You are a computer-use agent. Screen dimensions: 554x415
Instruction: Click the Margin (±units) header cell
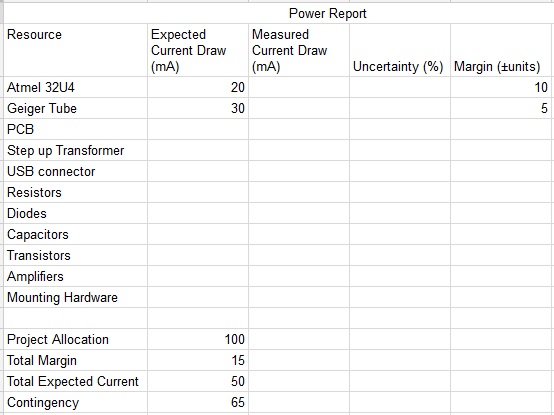click(x=501, y=50)
